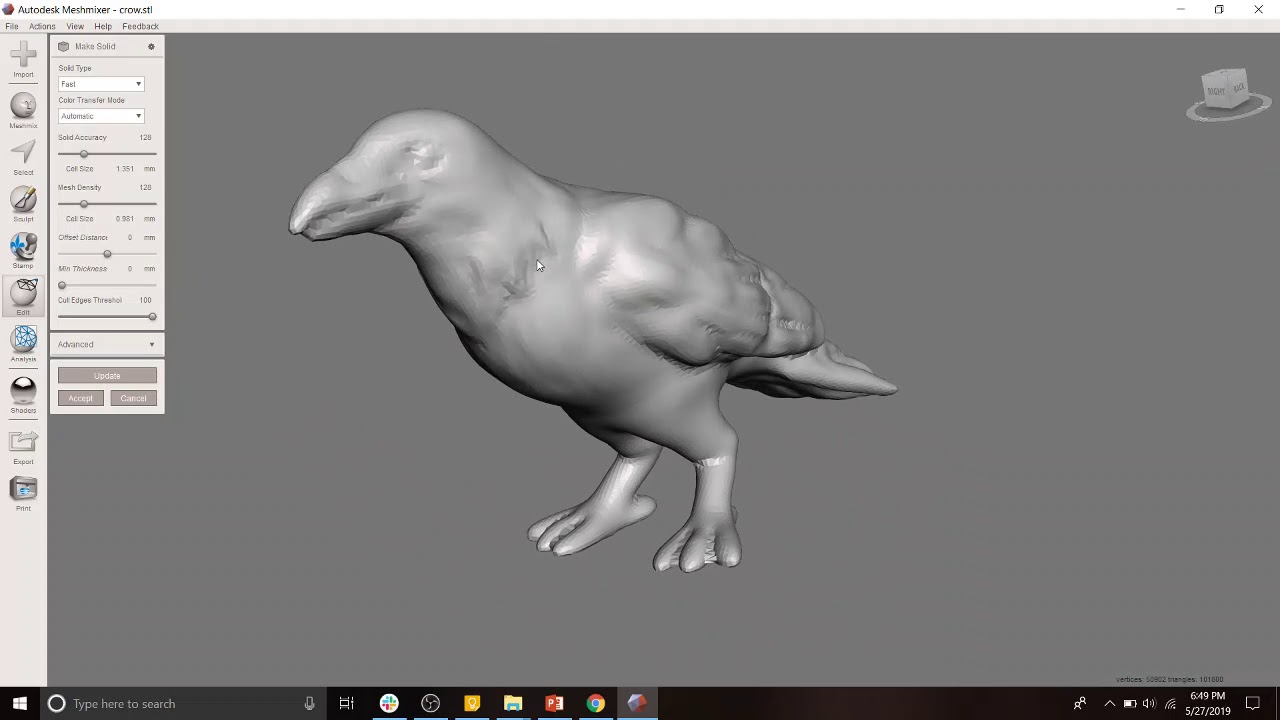
Task: Open Google Chrome from the taskbar
Action: pyautogui.click(x=595, y=704)
